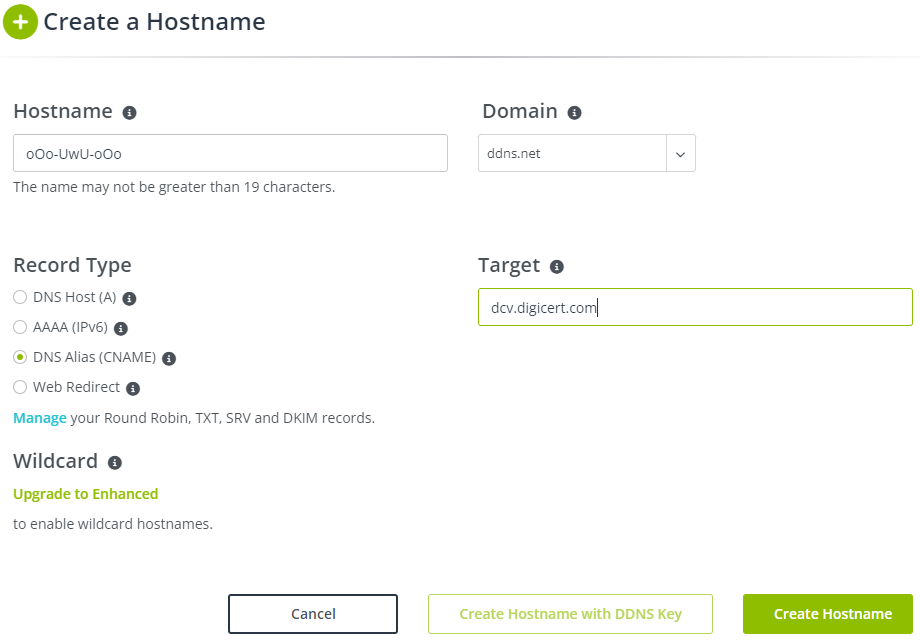Select the DNS Alias (CNAME) radio button
Image resolution: width=920 pixels, height=642 pixels.
(20, 357)
